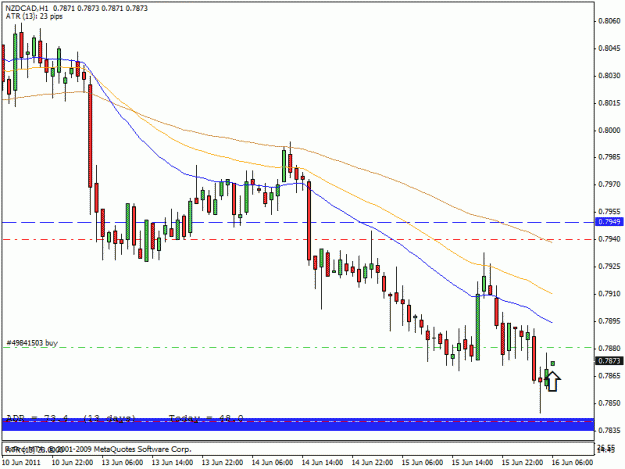Click the small green latest candle near 0.7873
Screen dimensions: 625x469
tap(552, 363)
